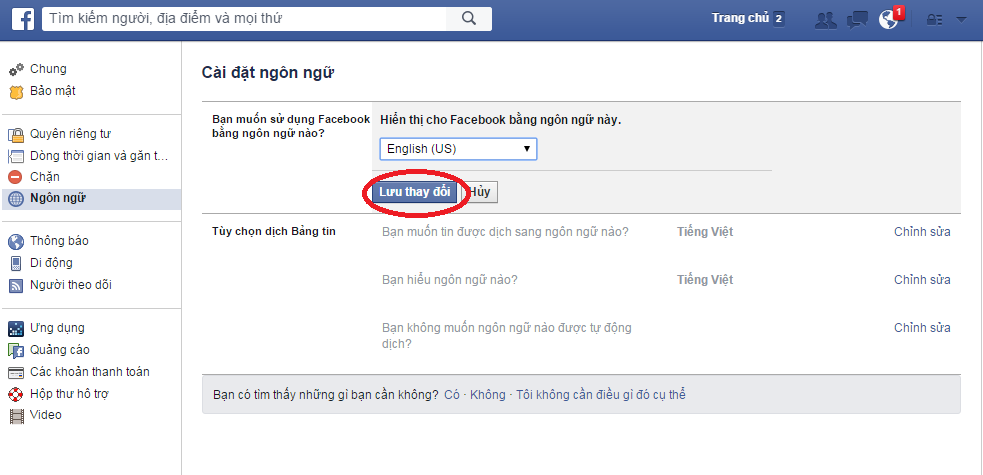
Task: Click the phone icon beside Di động
Action: [x=16, y=264]
